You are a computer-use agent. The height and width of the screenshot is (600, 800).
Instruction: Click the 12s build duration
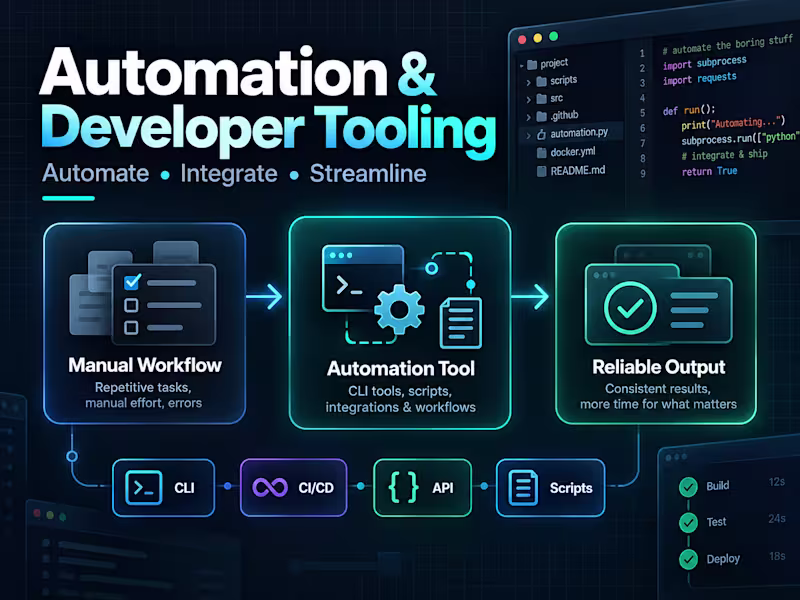point(777,482)
